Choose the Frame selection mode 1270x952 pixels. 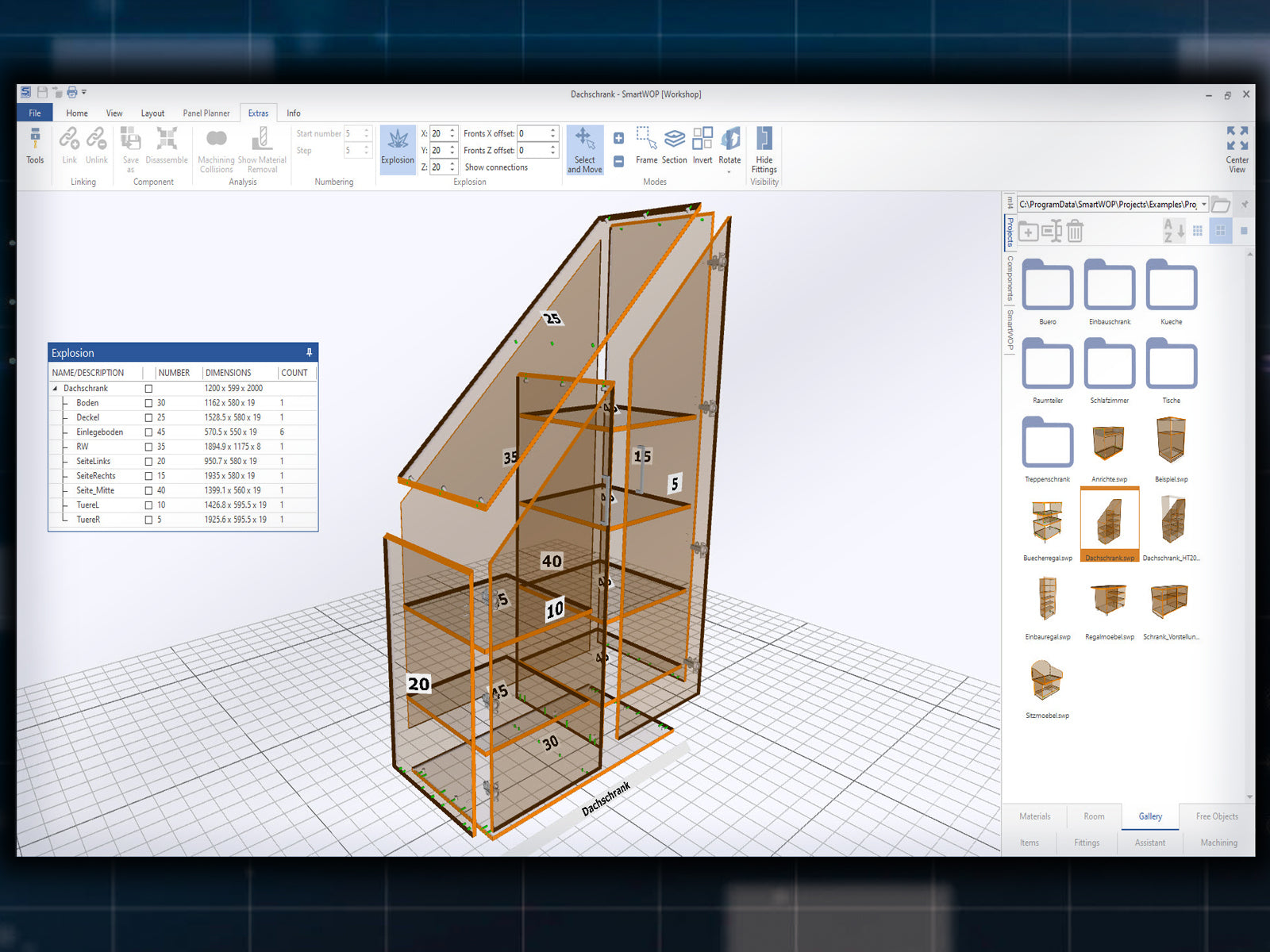646,146
